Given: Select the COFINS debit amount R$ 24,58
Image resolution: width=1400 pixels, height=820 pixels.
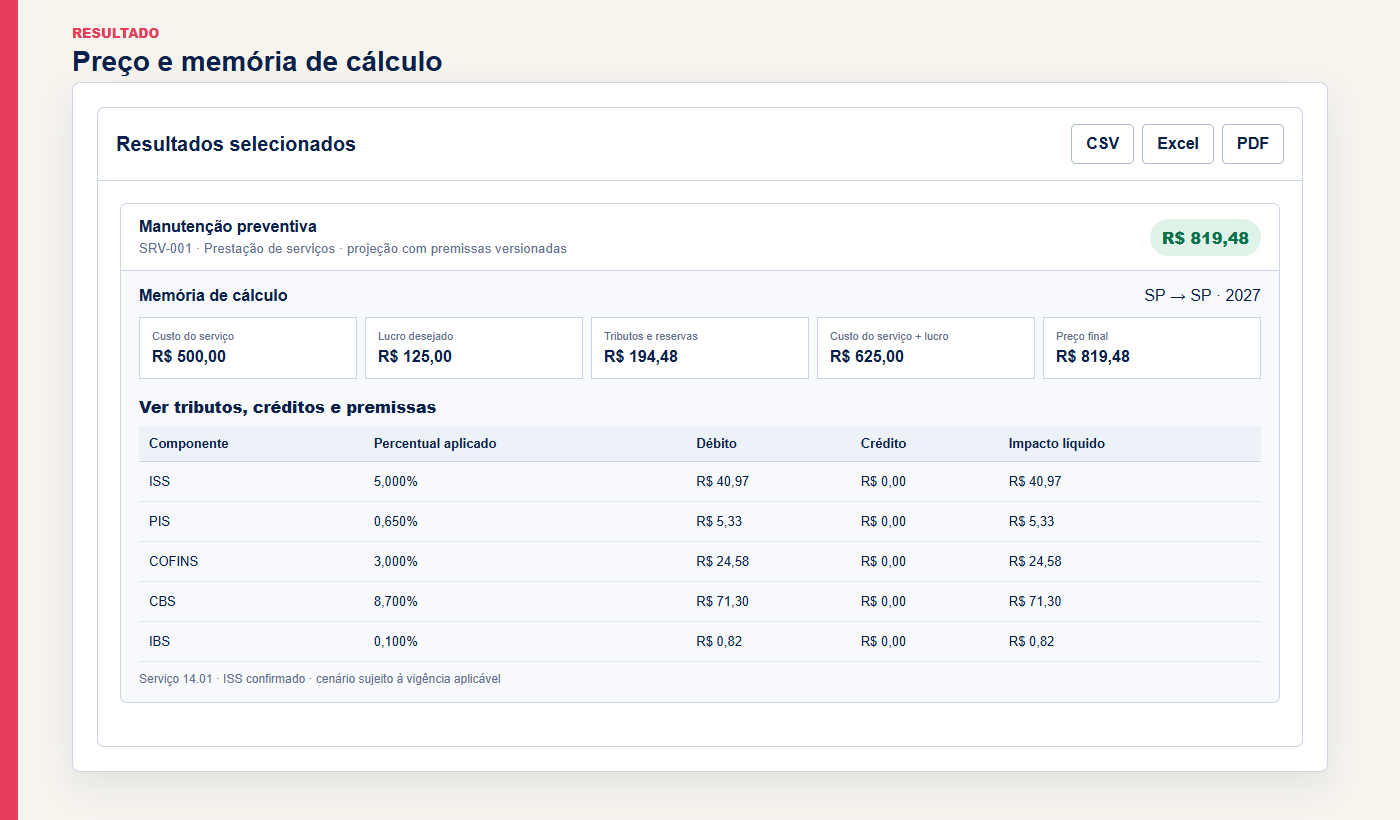Looking at the screenshot, I should (723, 562).
